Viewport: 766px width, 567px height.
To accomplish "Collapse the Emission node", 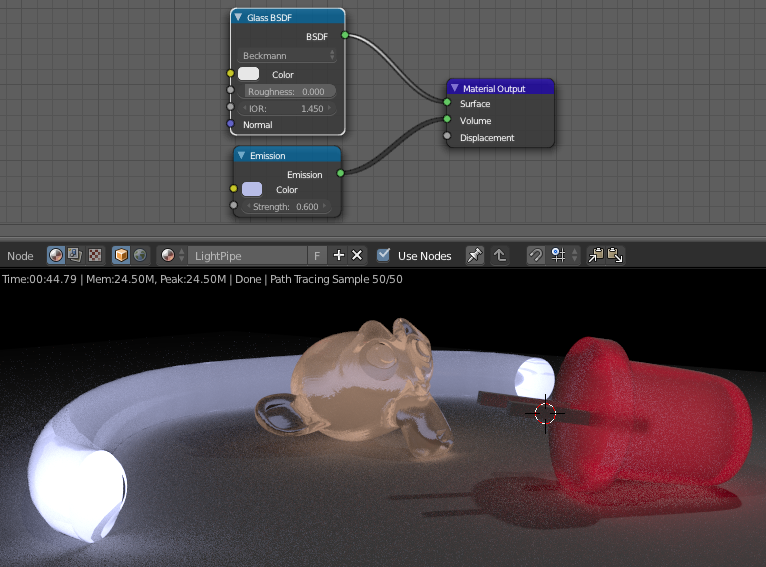I will pos(241,155).
